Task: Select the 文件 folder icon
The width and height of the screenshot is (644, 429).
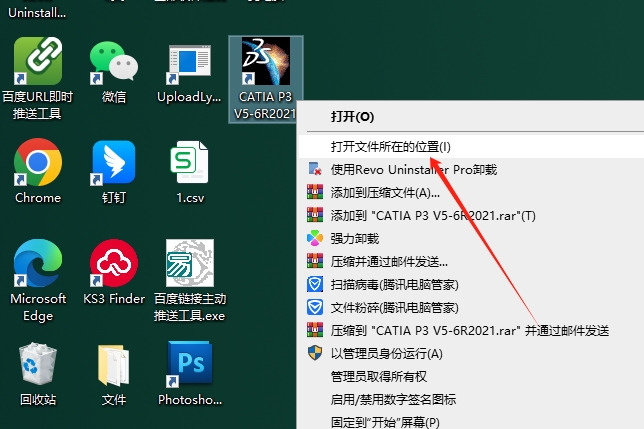Action: coord(113,367)
